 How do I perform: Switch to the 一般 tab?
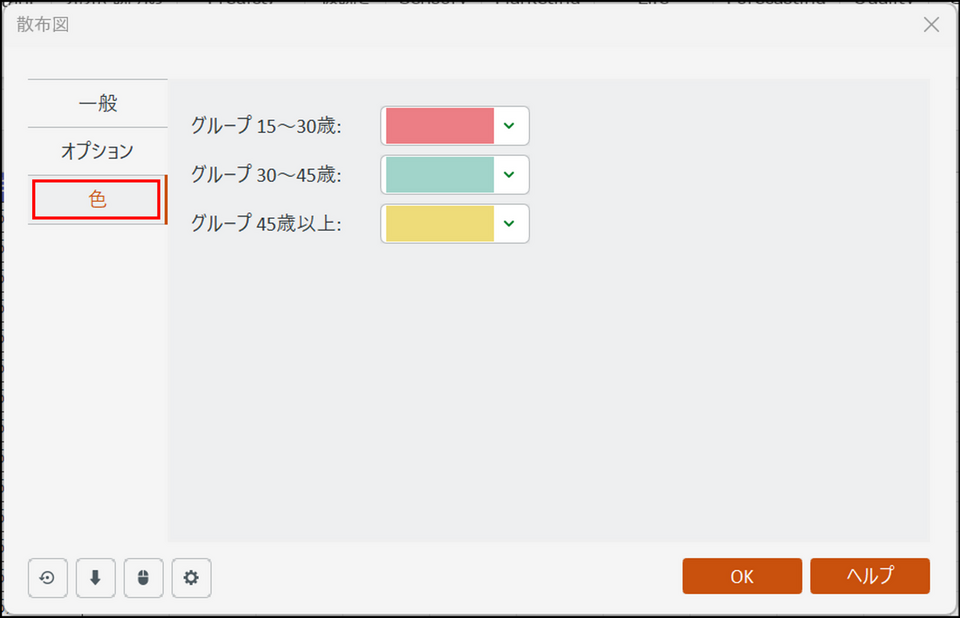pos(97,103)
